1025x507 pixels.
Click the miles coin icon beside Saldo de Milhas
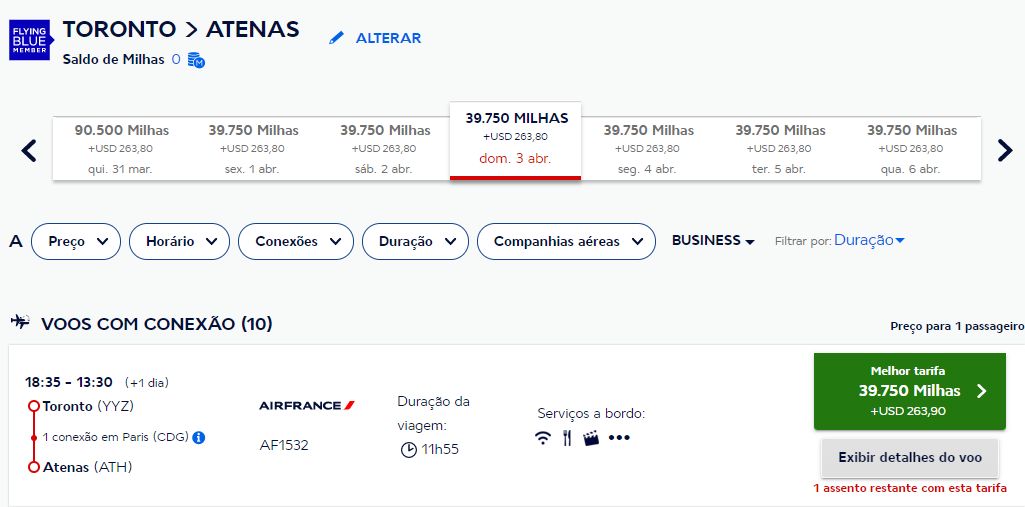pos(196,59)
